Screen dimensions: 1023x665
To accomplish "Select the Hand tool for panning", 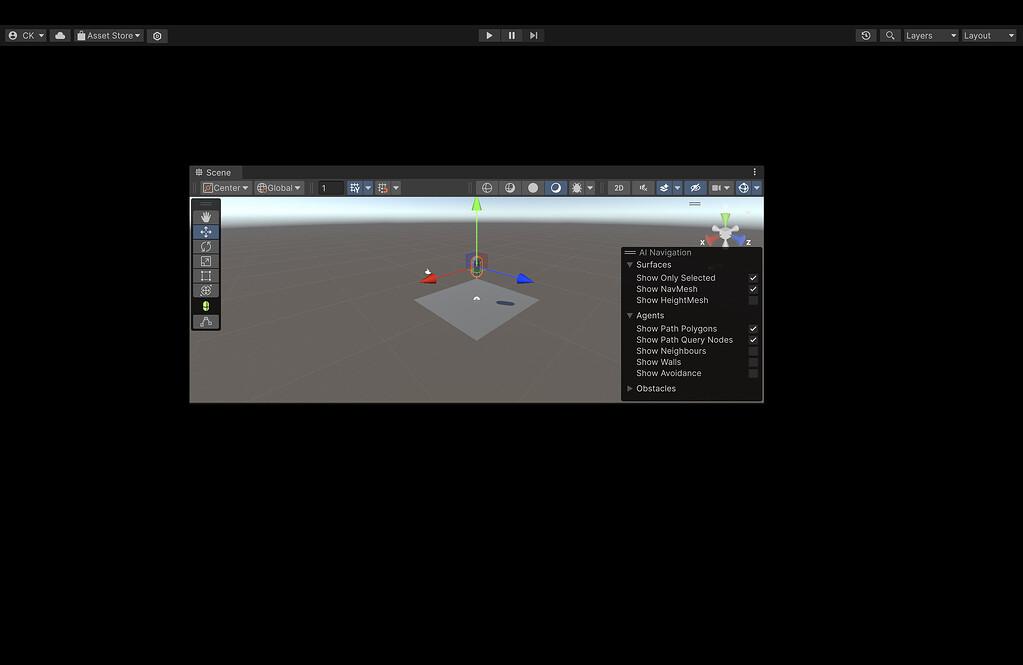I will point(206,215).
